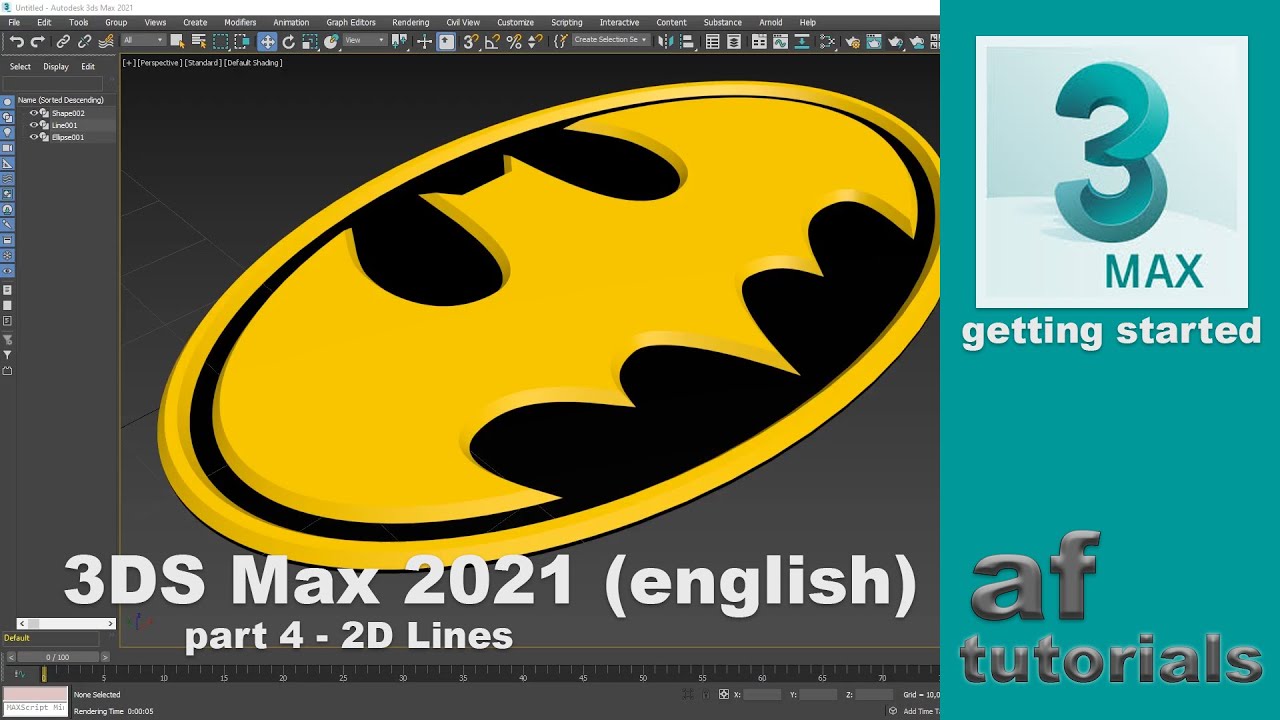Open the viewport [+] general menu

pyautogui.click(x=128, y=63)
